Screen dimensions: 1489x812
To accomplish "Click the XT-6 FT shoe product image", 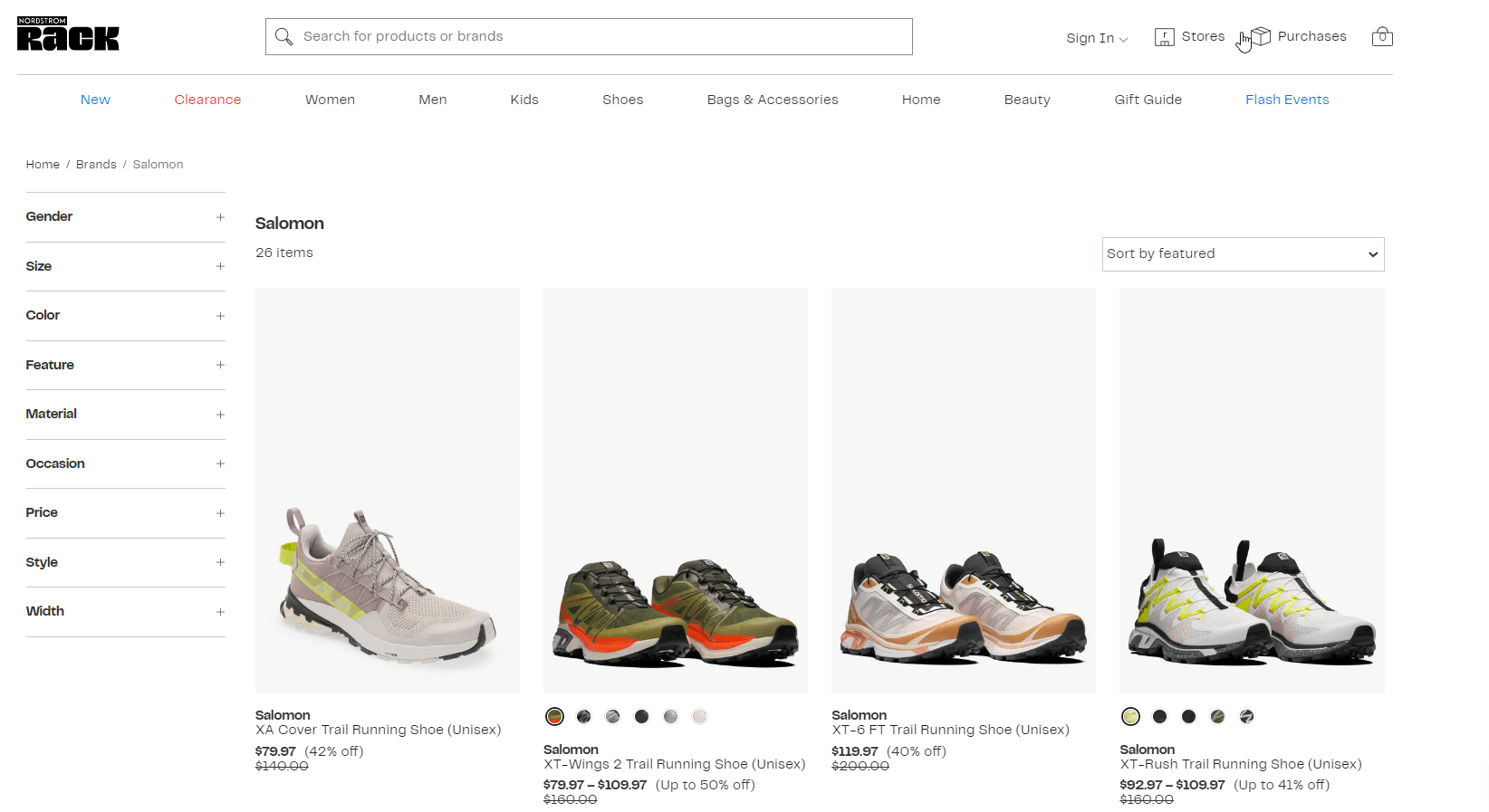I will coord(964,491).
